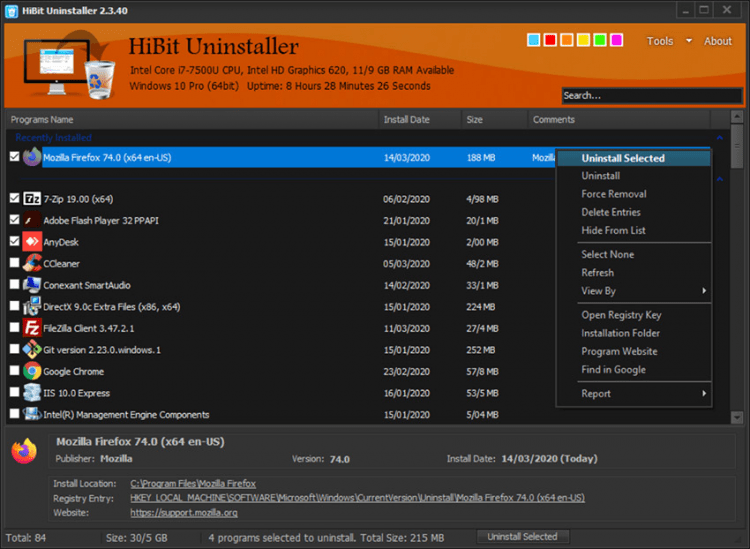Click the HiBit Uninstaller title bar icon

point(11,11)
